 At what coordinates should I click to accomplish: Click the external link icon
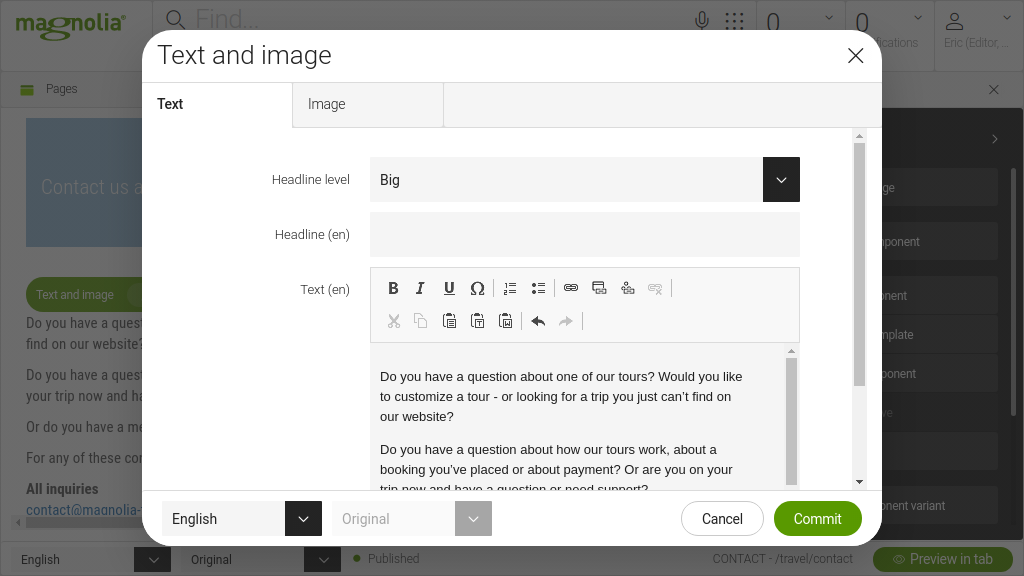coord(571,288)
